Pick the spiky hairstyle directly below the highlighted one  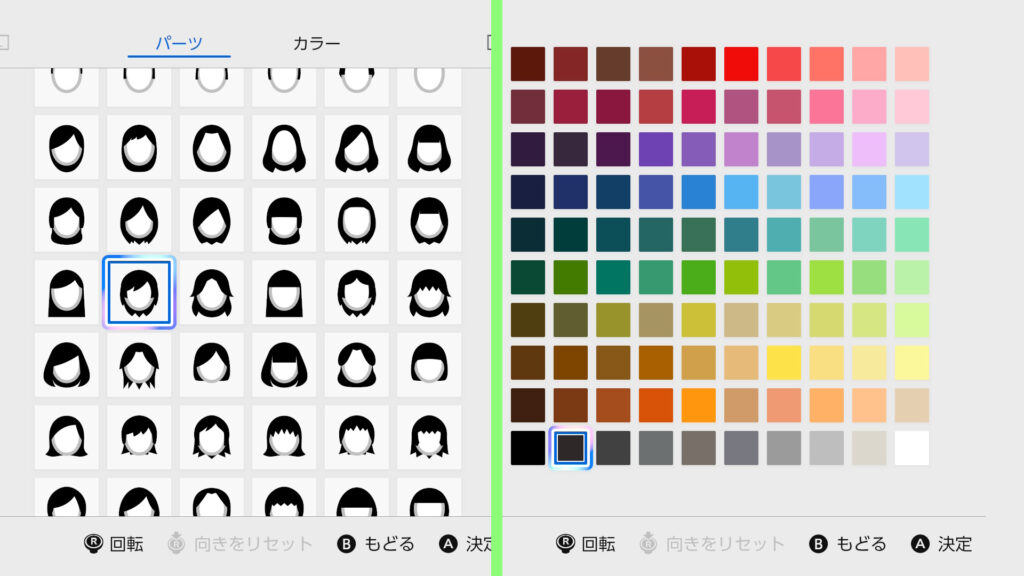click(x=139, y=365)
